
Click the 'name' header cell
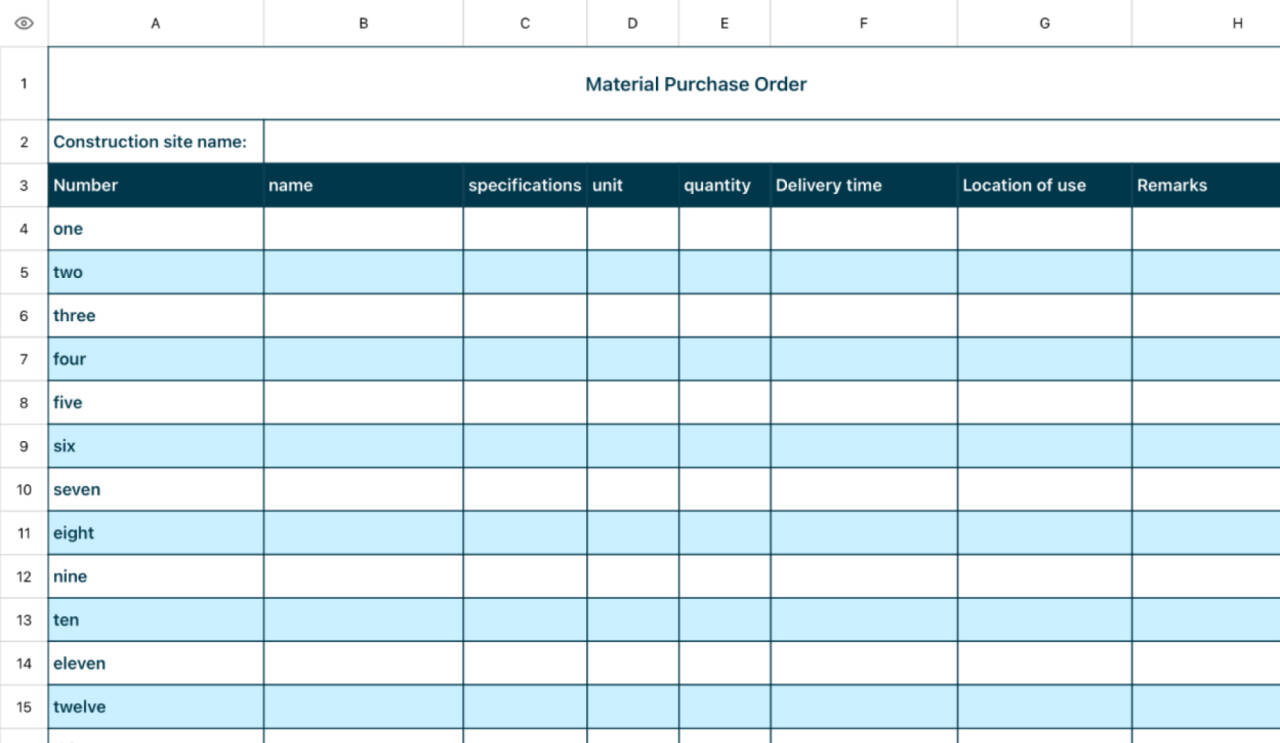coord(364,185)
